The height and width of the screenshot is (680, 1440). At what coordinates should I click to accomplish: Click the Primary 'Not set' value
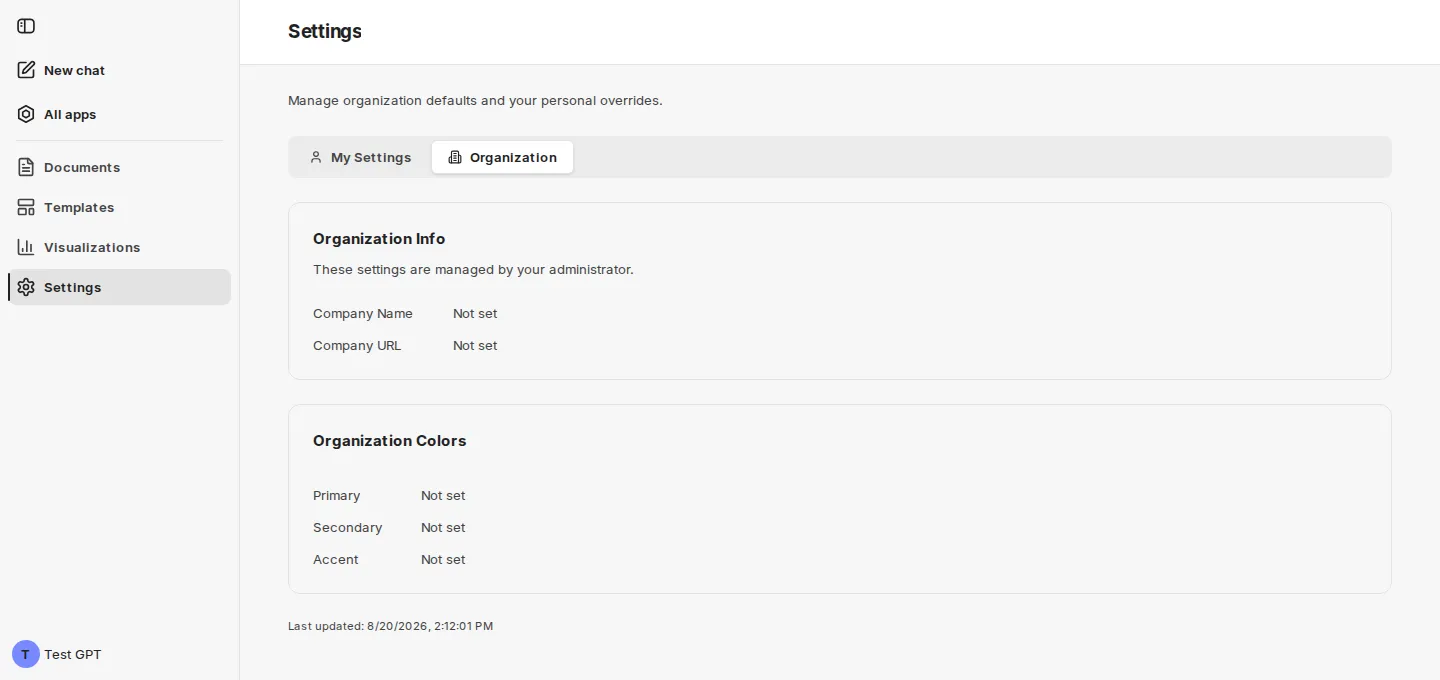pyautogui.click(x=443, y=495)
